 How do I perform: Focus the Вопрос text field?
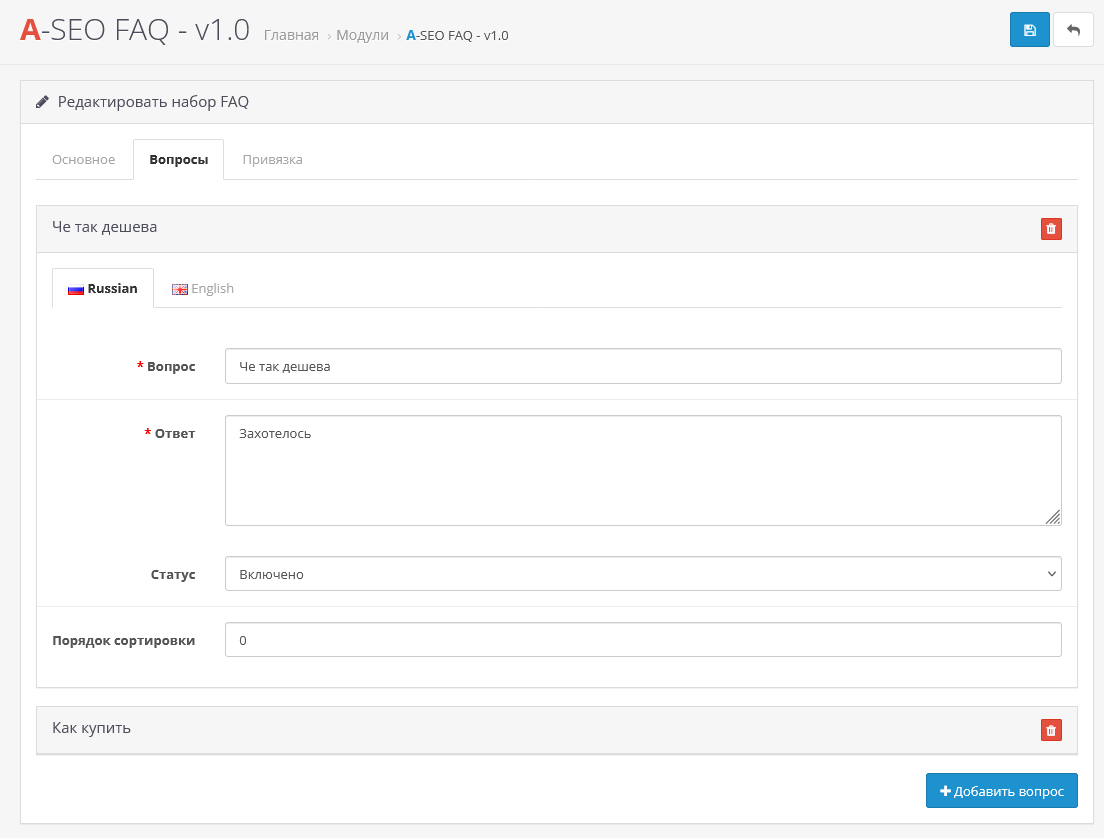point(642,366)
